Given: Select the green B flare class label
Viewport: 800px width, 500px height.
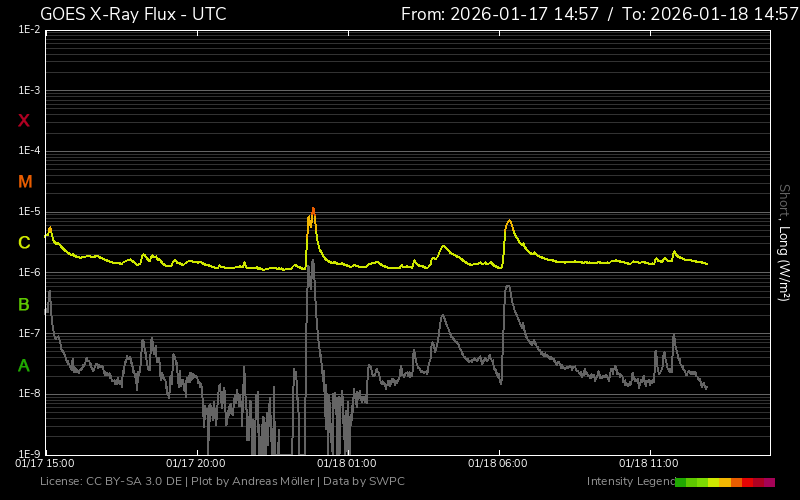Looking at the screenshot, I should click(25, 304).
